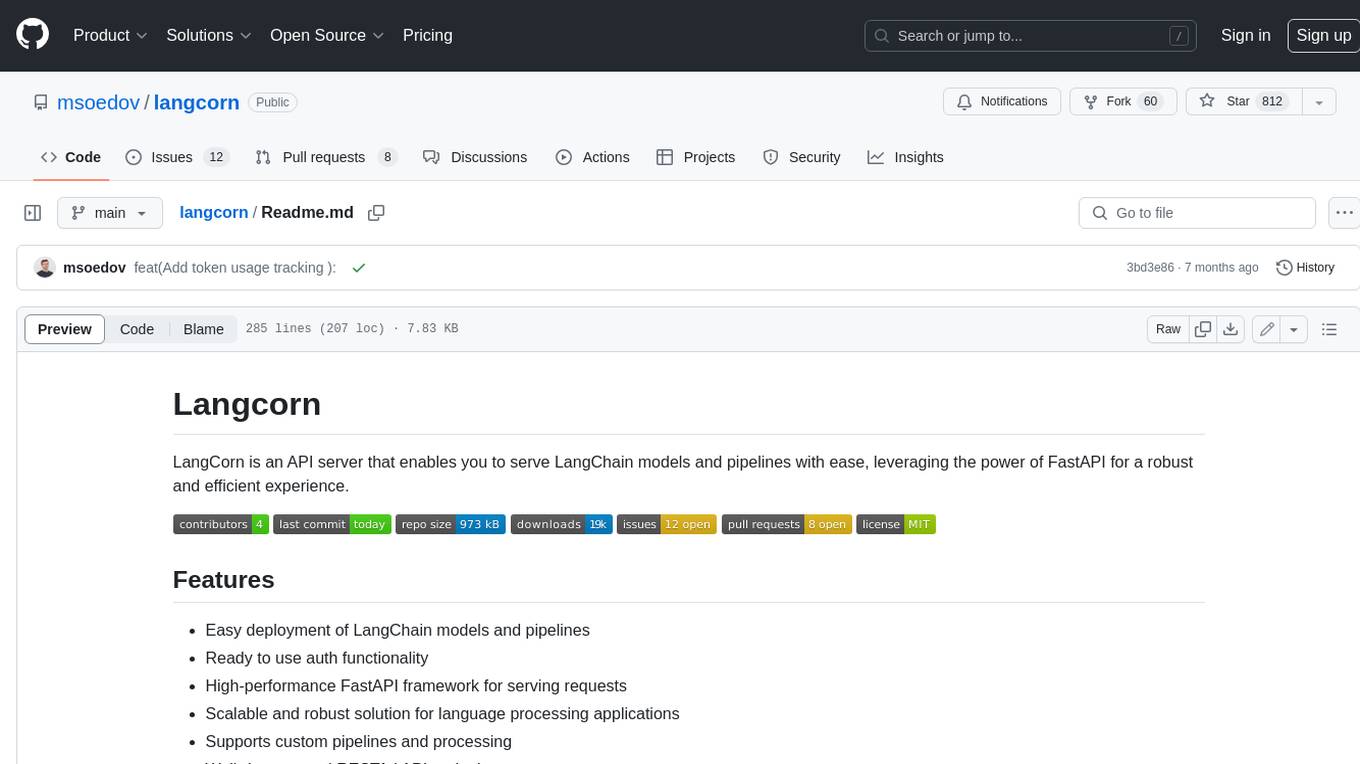Click the Notifications bell button
The width and height of the screenshot is (1360, 764).
1002,101
